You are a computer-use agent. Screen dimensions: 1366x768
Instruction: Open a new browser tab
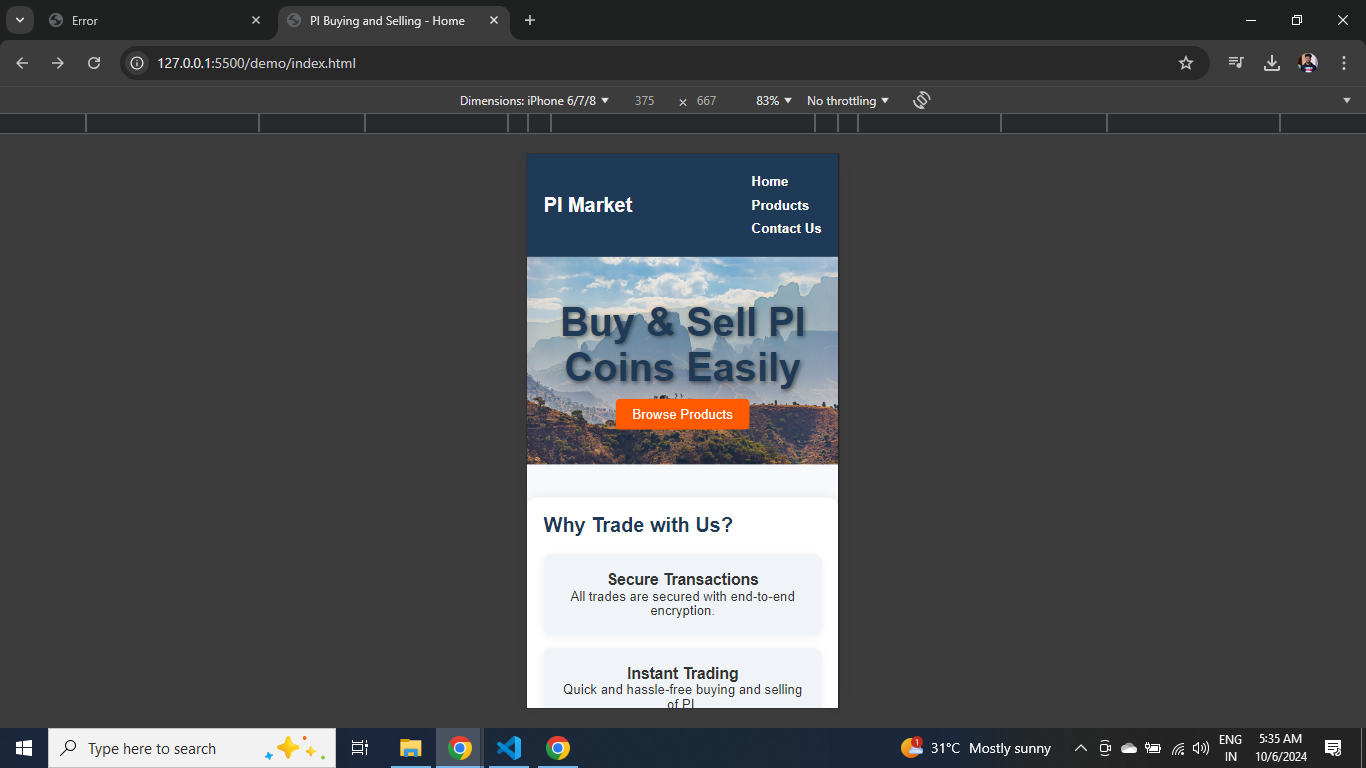530,20
